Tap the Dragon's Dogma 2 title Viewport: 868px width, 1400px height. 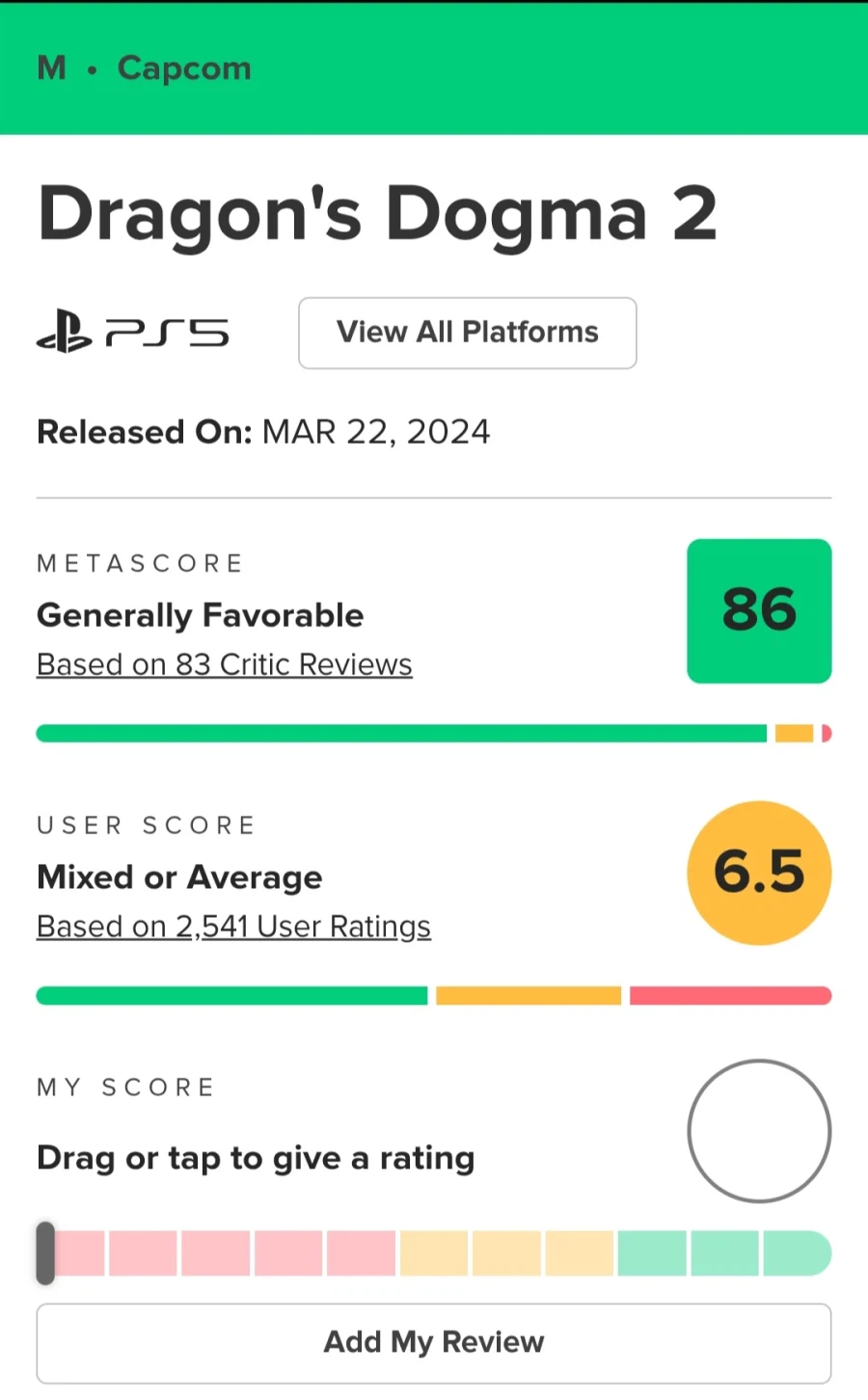pyautogui.click(x=377, y=214)
